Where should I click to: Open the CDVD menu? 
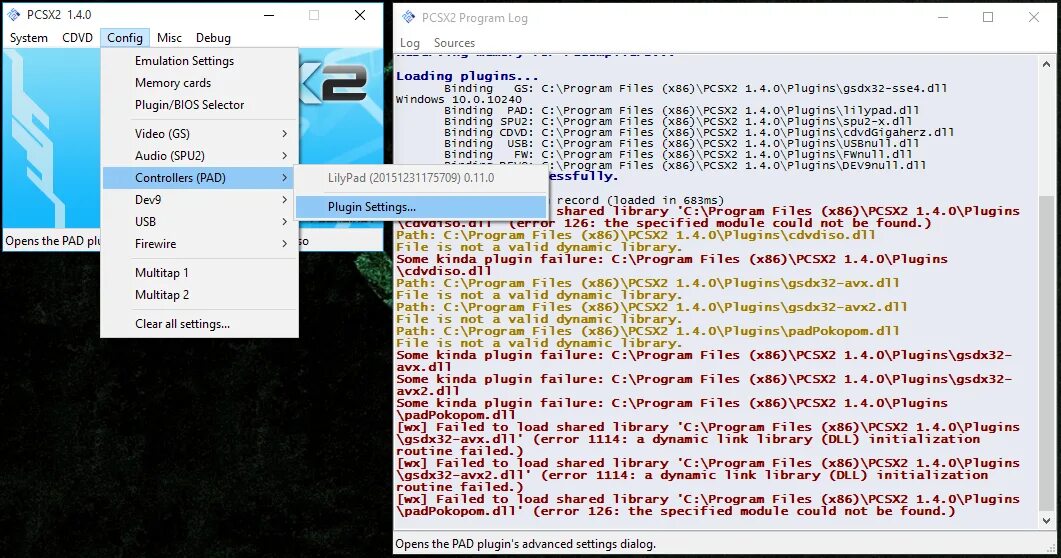pos(77,38)
